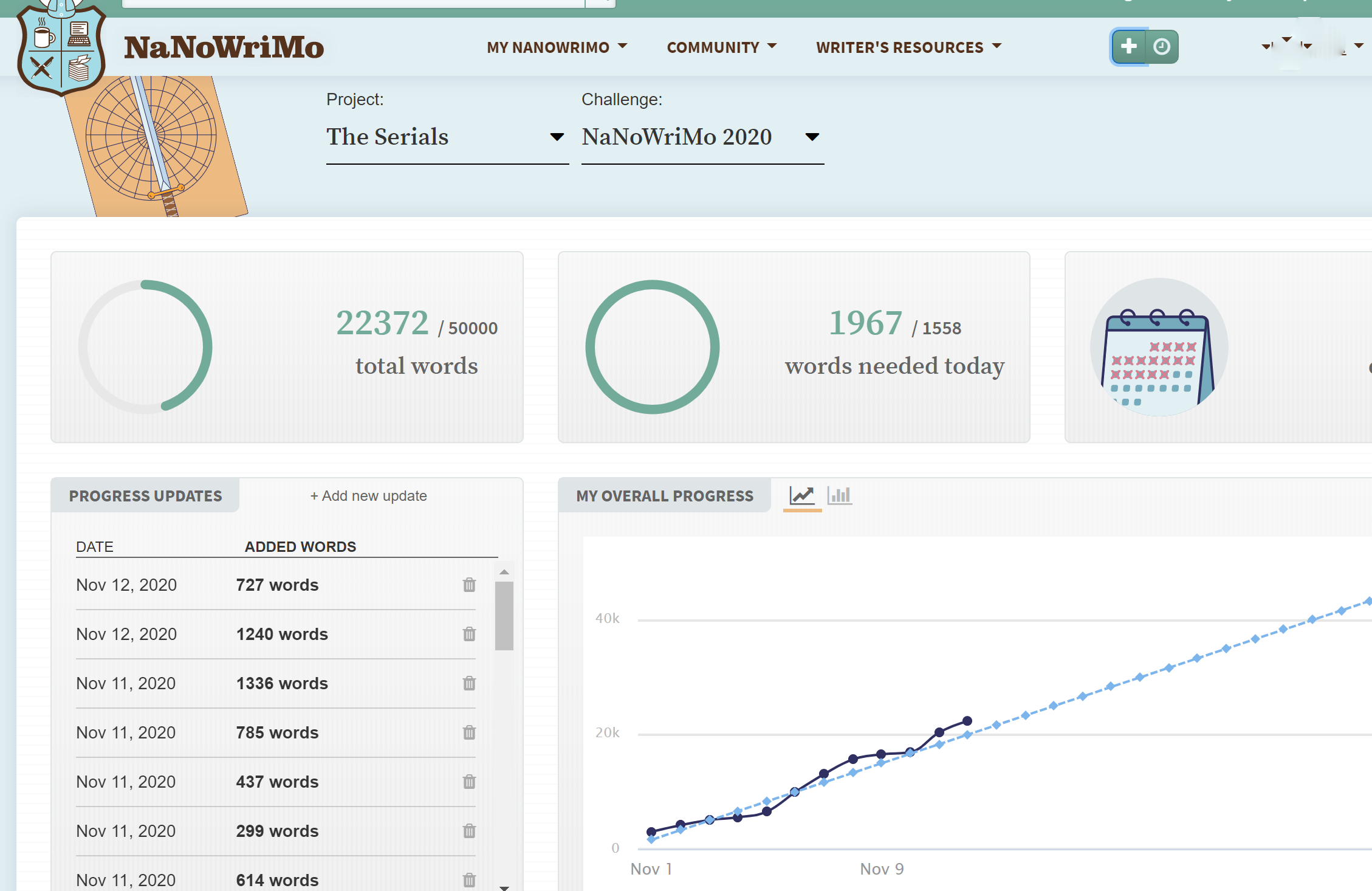Image resolution: width=1372 pixels, height=891 pixels.
Task: Delete the 437 words update
Action: (x=469, y=782)
